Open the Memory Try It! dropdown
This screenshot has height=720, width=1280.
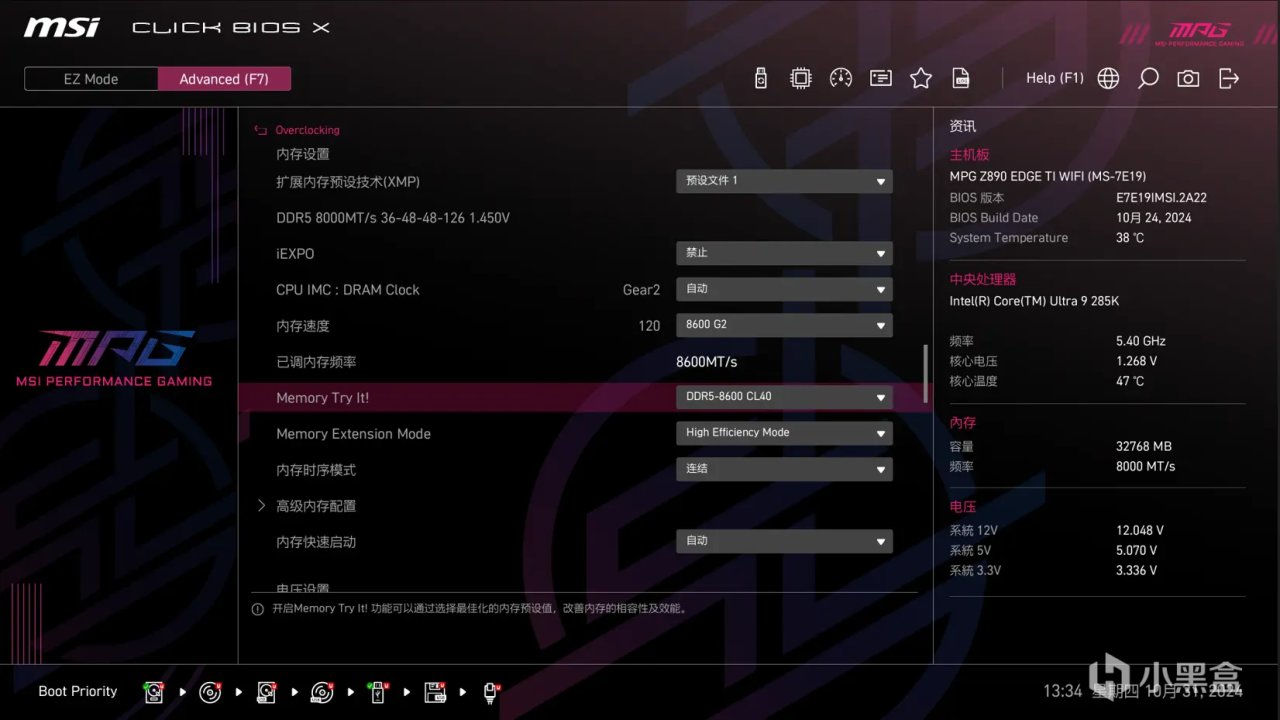784,397
